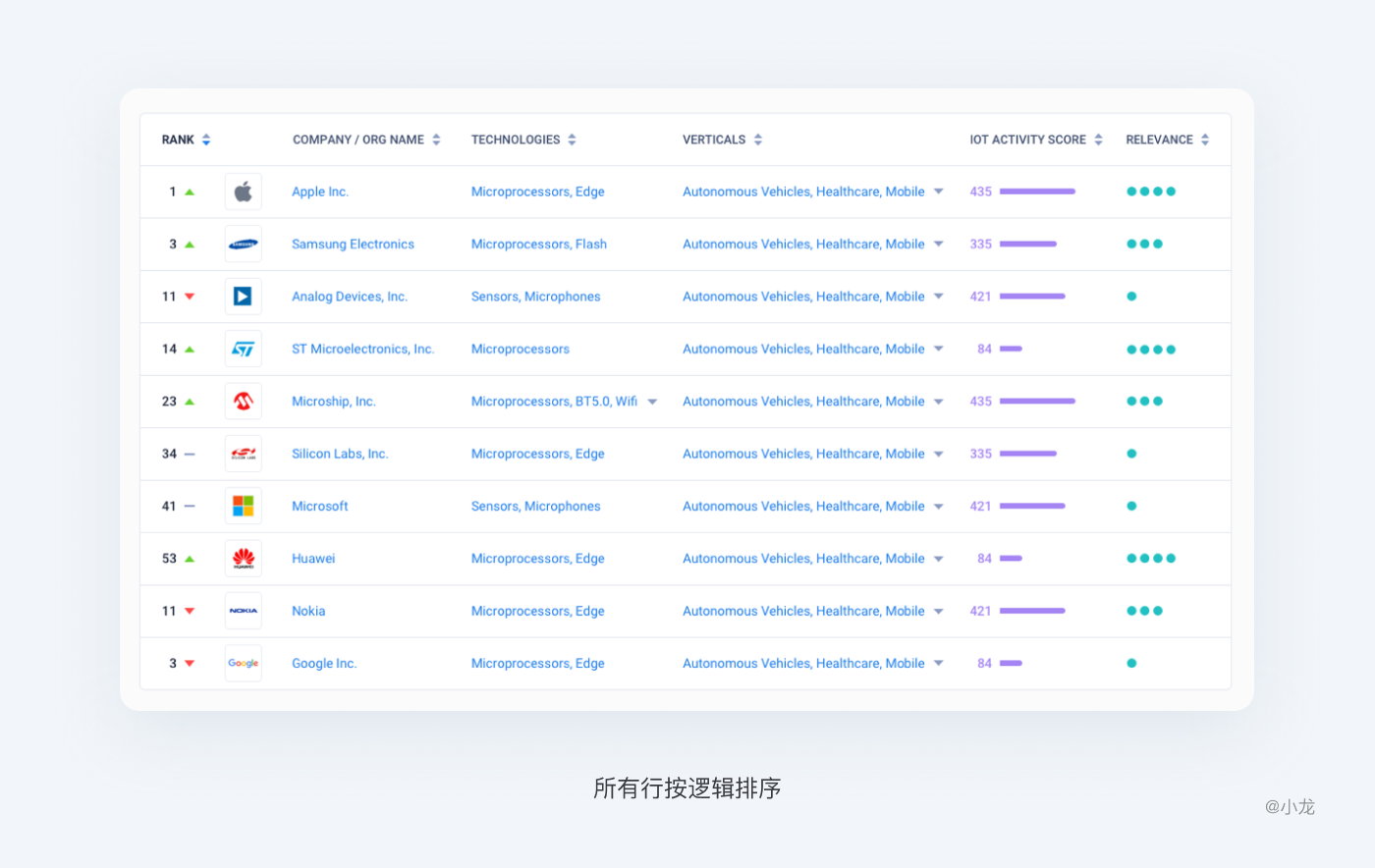Open the Samsung Electronics company link
The height and width of the screenshot is (868, 1375).
click(353, 244)
